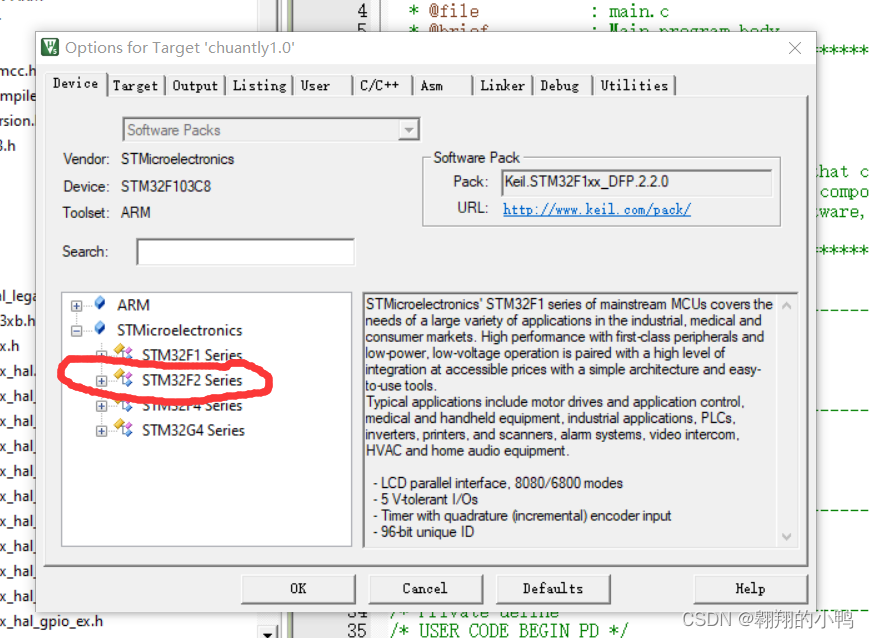Open the Output tab
This screenshot has height=638, width=869.
(x=195, y=86)
